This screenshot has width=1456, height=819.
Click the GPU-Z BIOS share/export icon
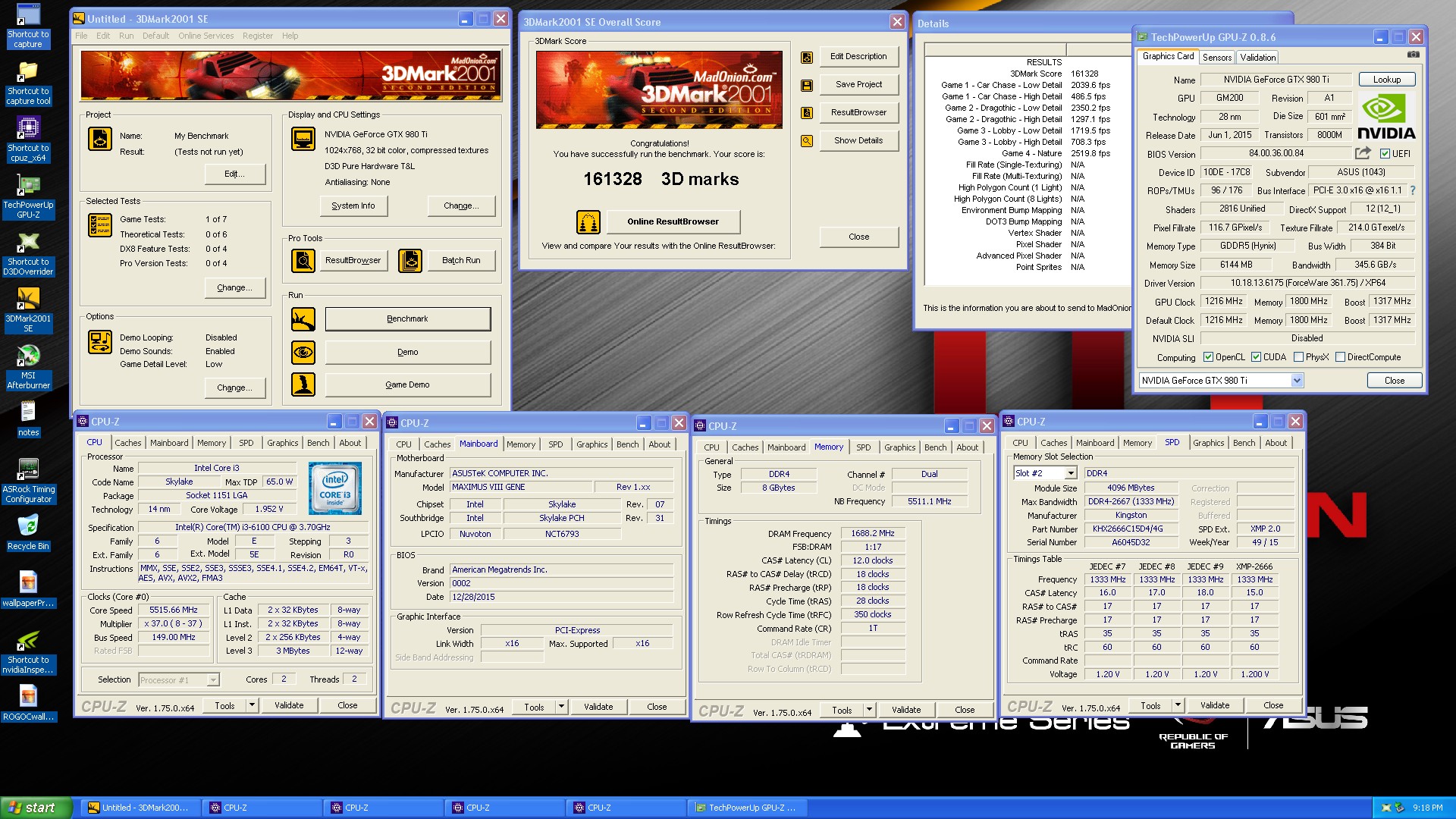(x=1363, y=153)
